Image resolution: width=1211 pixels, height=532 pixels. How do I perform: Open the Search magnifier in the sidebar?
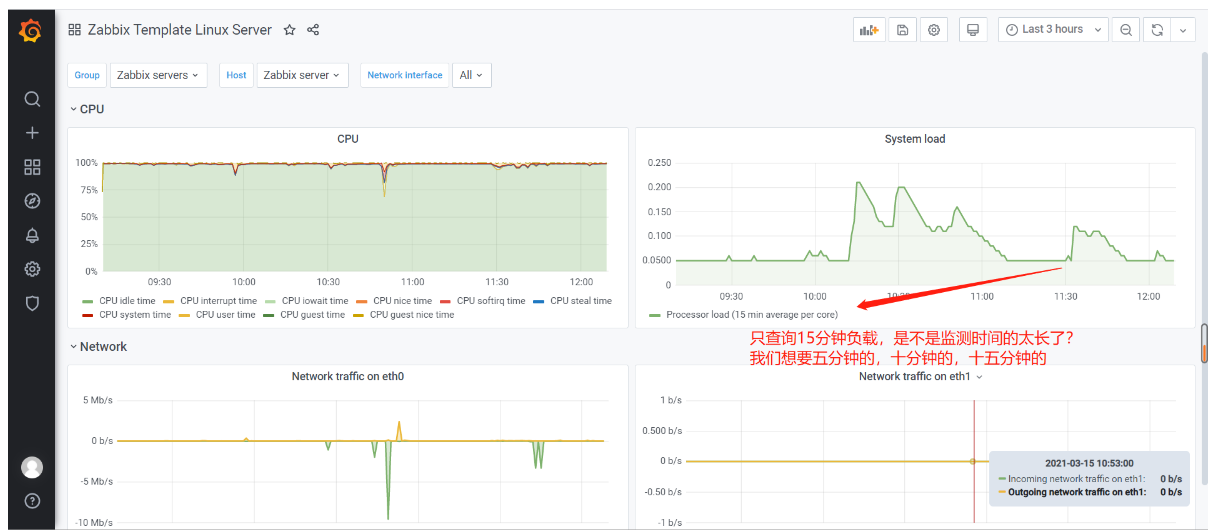pyautogui.click(x=32, y=99)
